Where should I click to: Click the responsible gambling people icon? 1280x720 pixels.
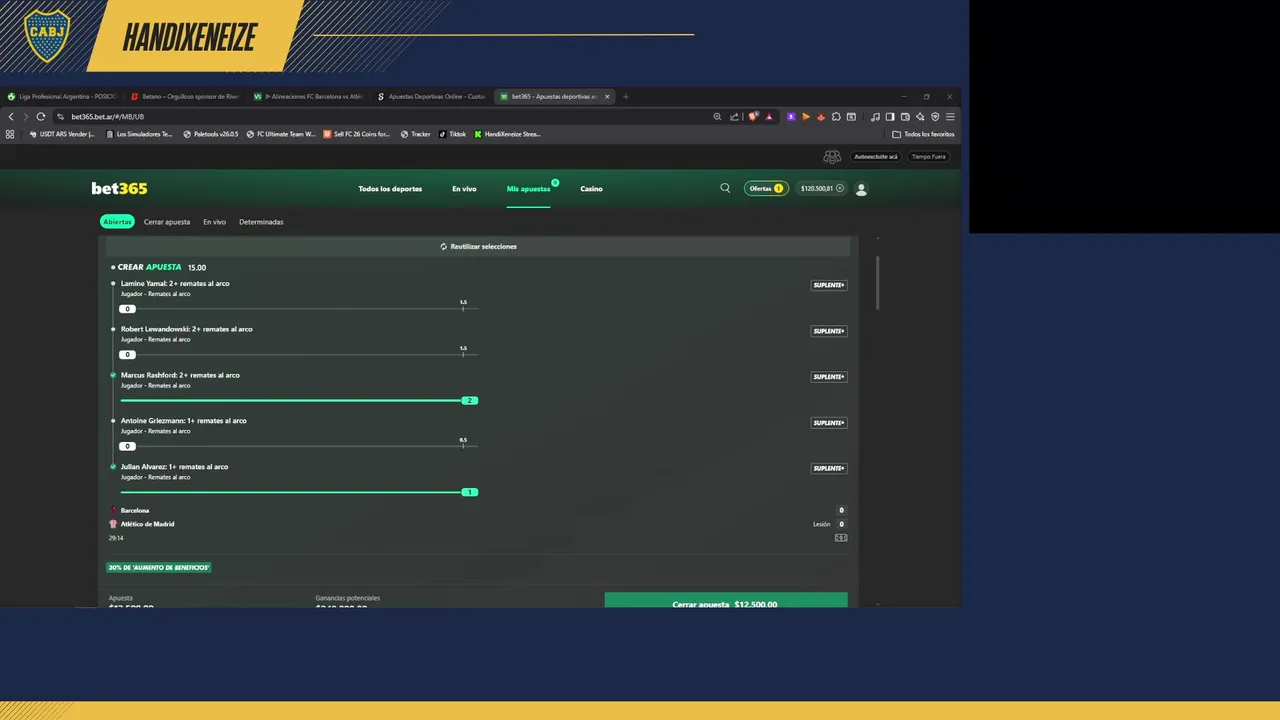[832, 157]
